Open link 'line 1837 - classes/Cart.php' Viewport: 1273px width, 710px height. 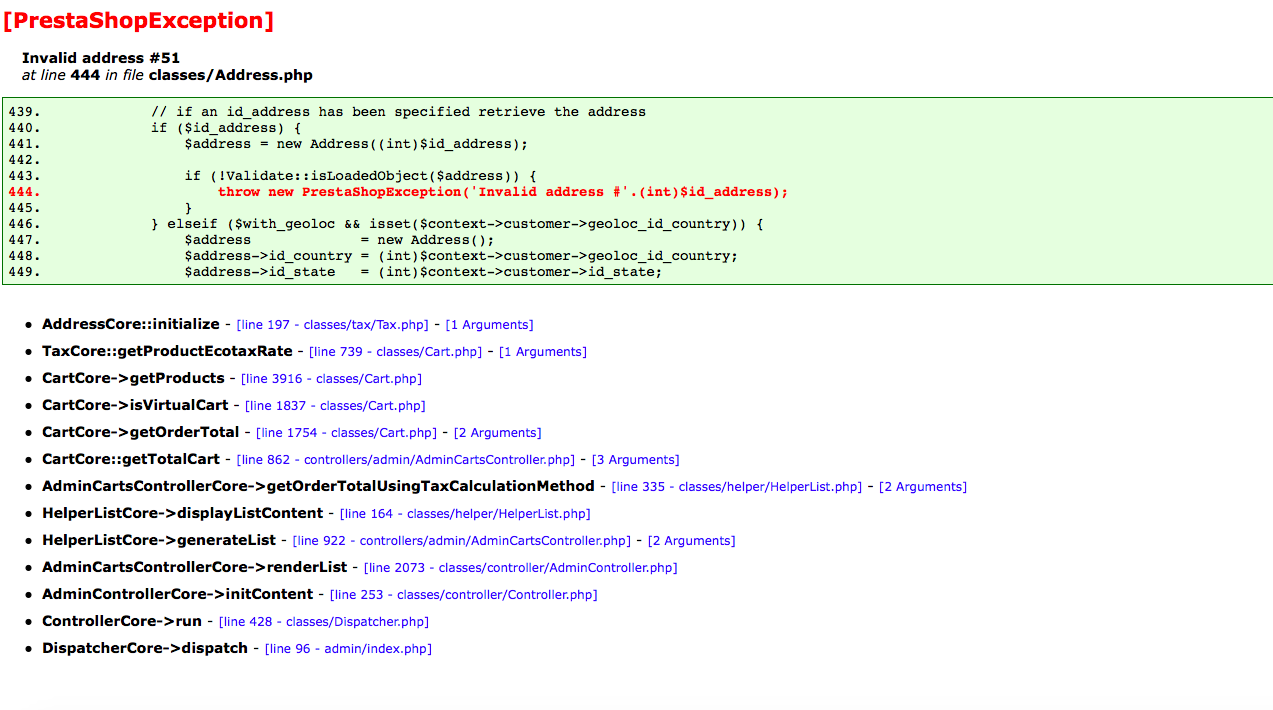point(335,406)
